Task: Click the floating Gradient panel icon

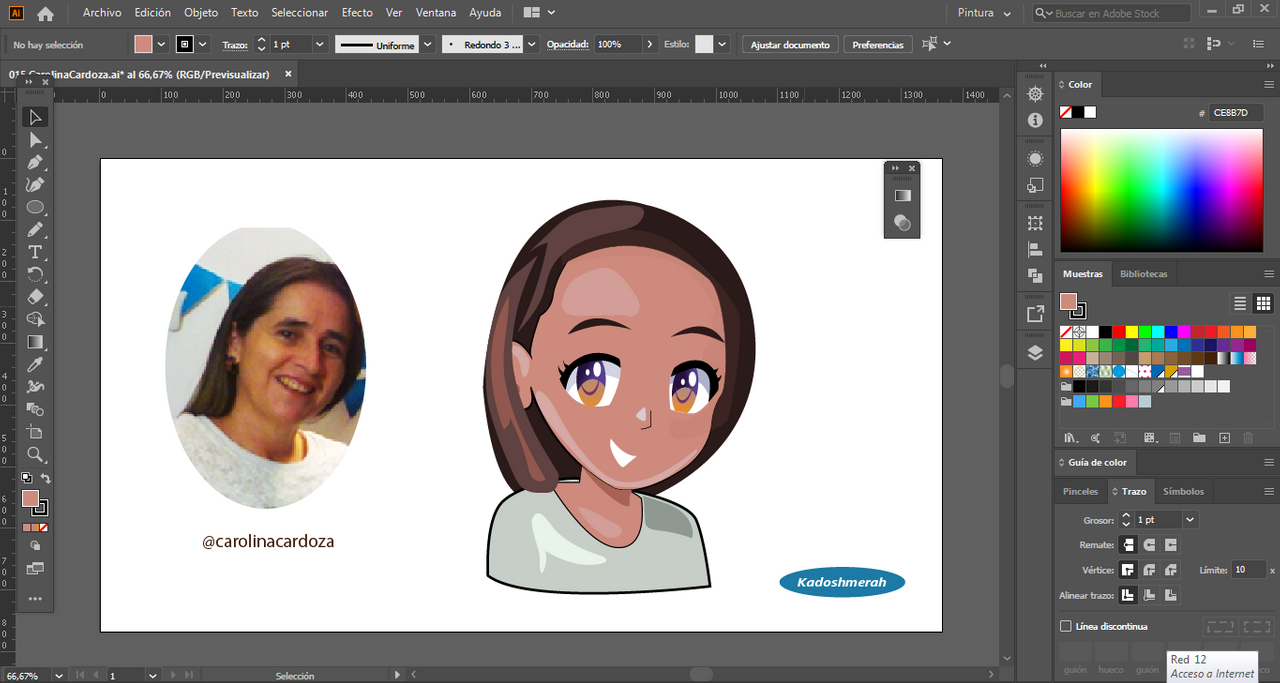Action: 902,196
